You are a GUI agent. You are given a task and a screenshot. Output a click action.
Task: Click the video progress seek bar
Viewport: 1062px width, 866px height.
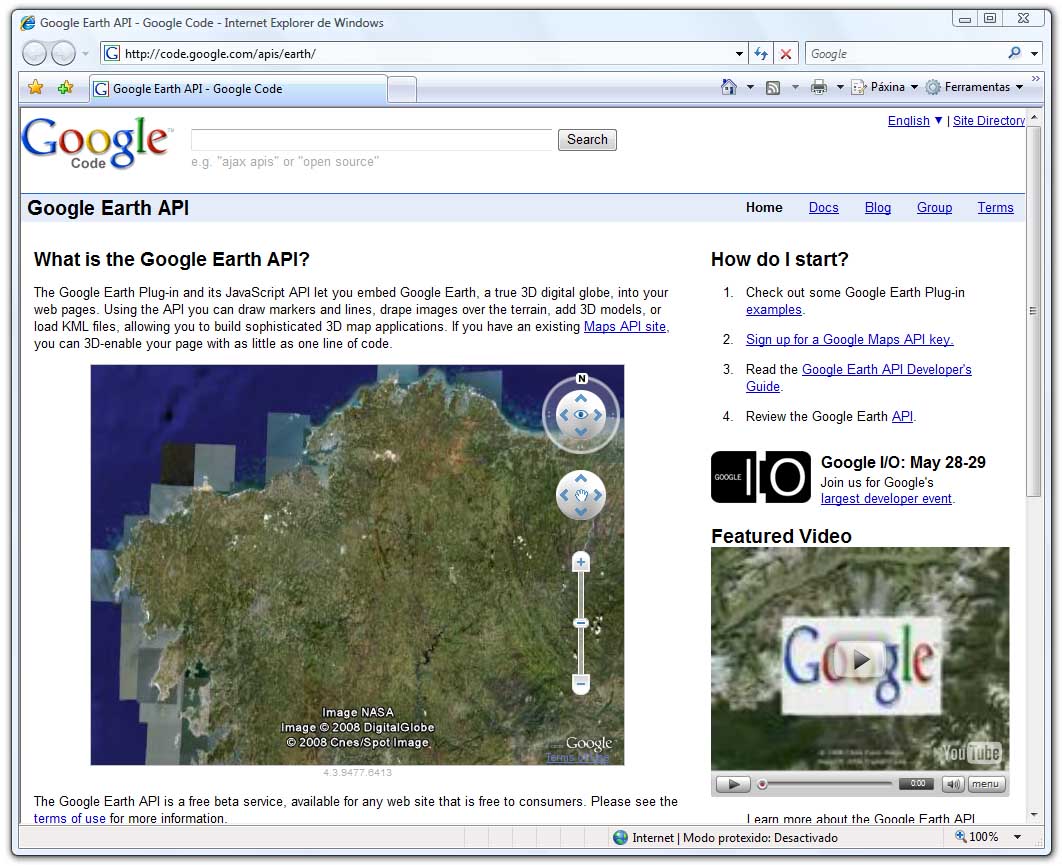pos(826,784)
